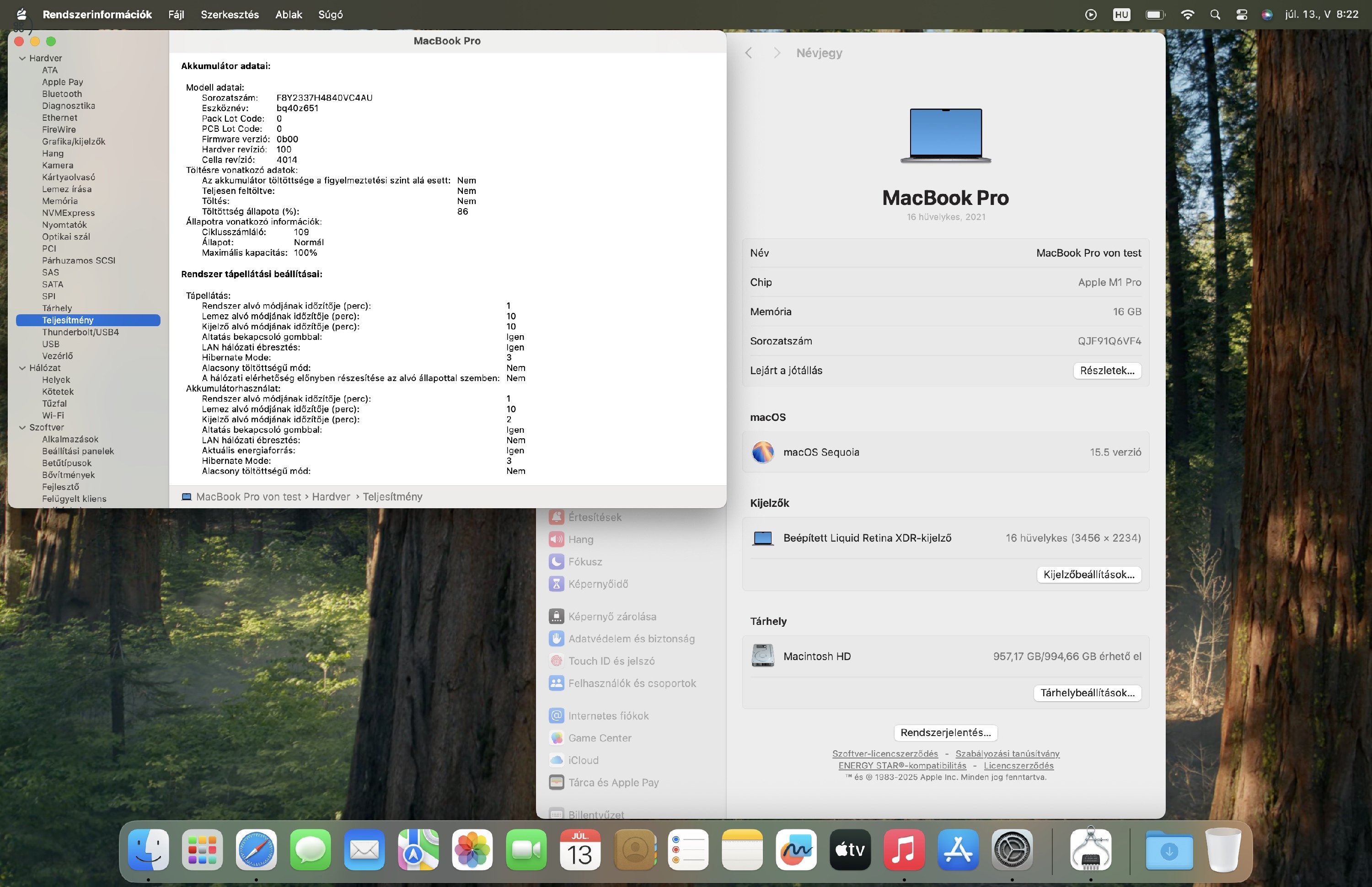The width and height of the screenshot is (1372, 887).
Task: Click Siri icon in menu bar
Action: click(x=1267, y=14)
